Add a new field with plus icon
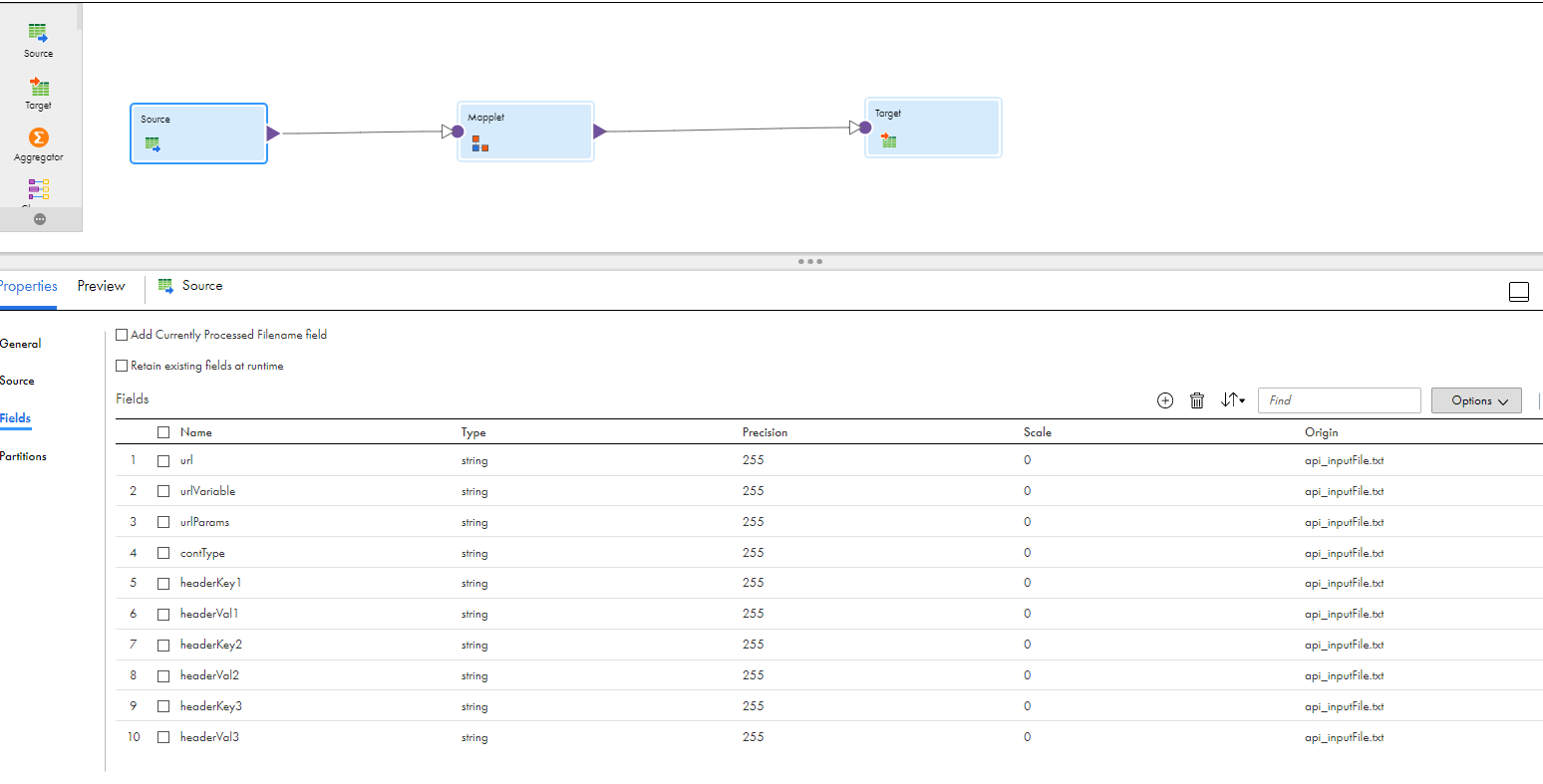Image resolution: width=1543 pixels, height=784 pixels. click(1165, 400)
